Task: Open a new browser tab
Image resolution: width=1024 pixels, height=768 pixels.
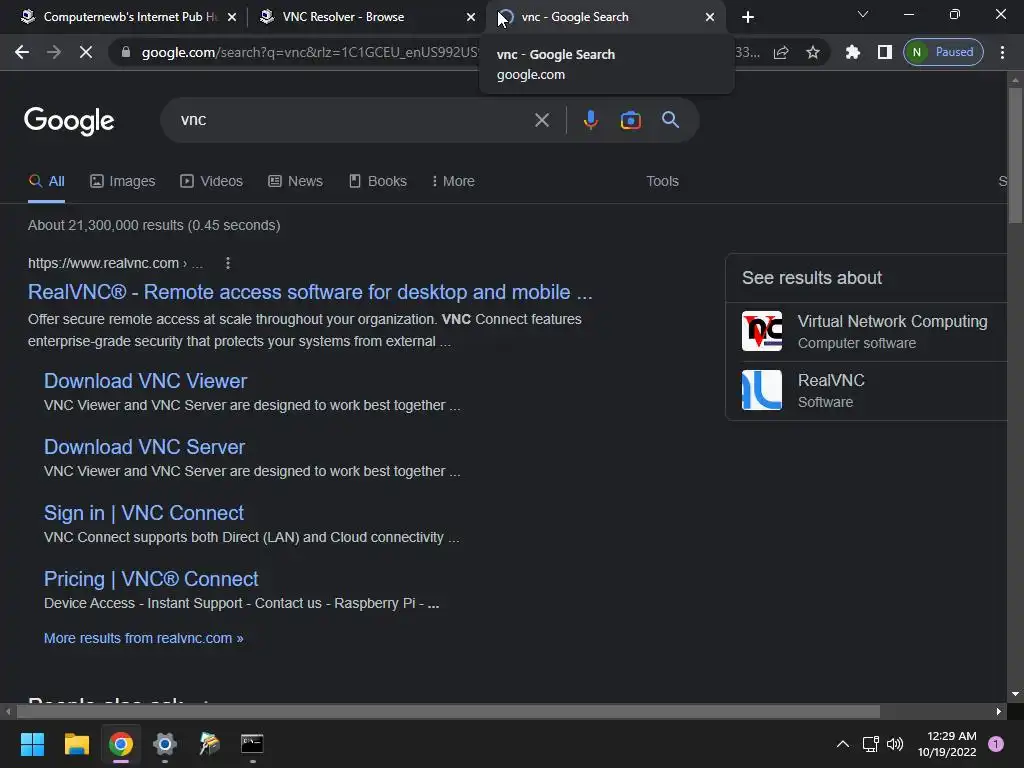Action: [x=748, y=17]
